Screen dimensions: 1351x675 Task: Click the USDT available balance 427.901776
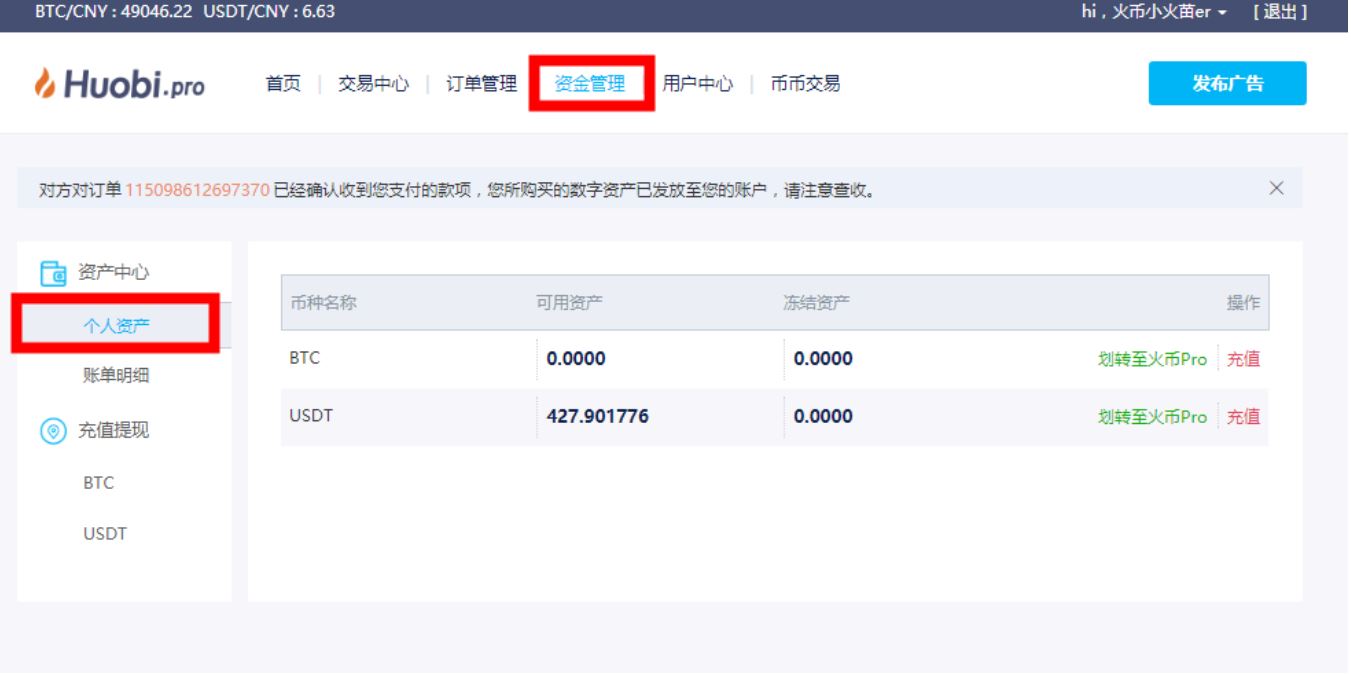click(x=598, y=417)
